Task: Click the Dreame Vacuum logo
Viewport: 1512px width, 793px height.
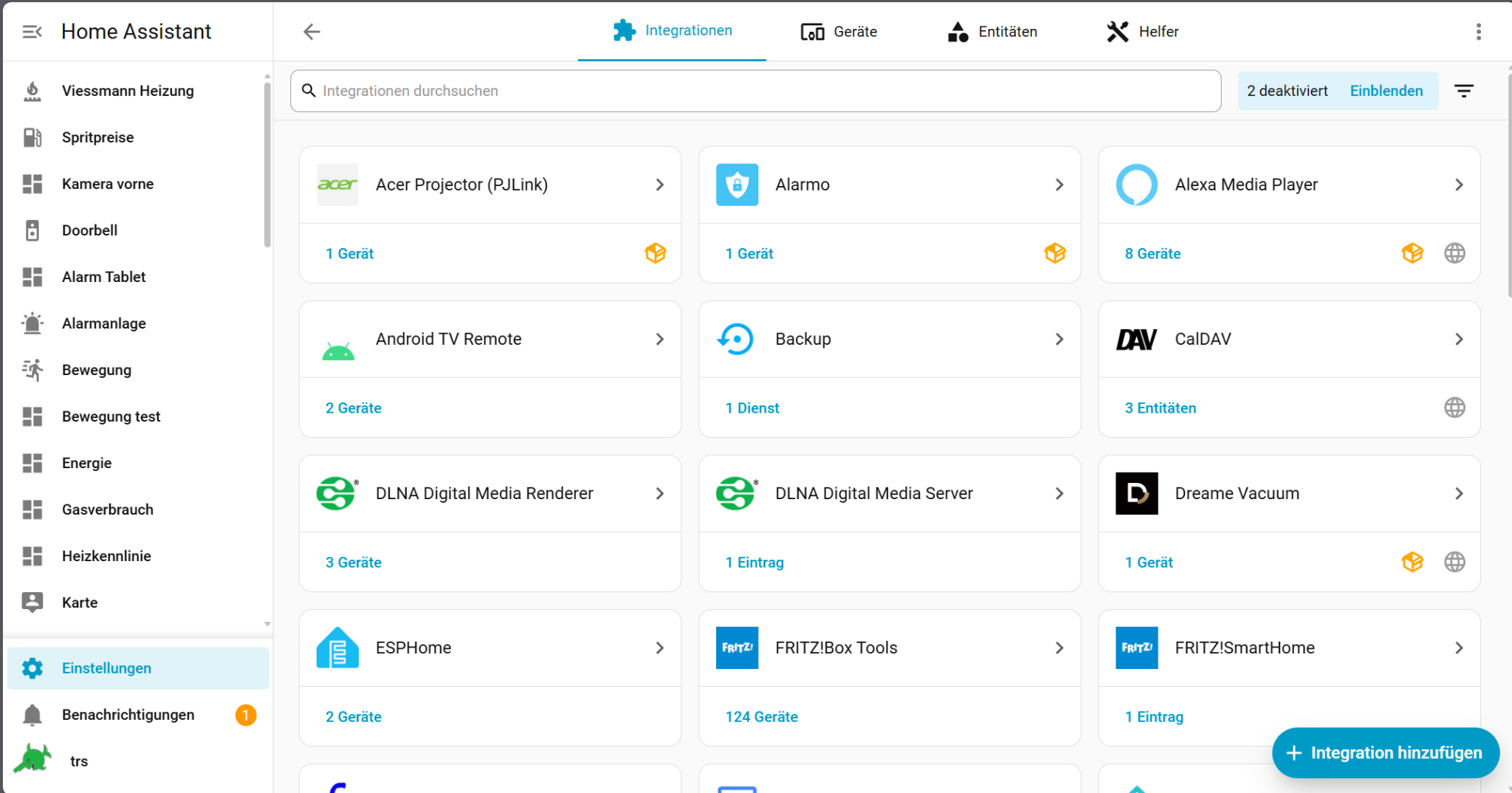Action: (x=1136, y=493)
